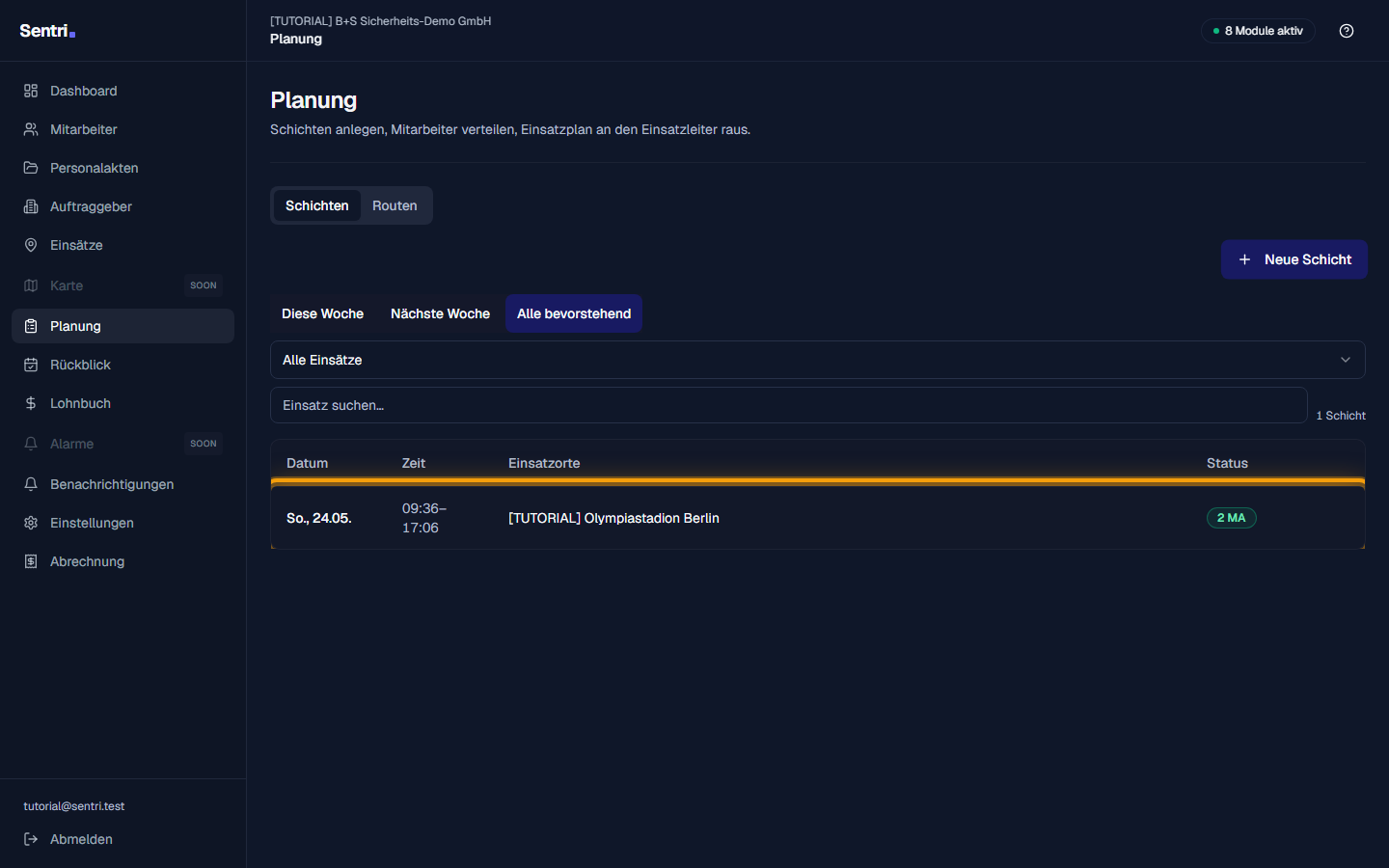This screenshot has height=868, width=1389.
Task: Switch to the Routen tab
Action: point(395,205)
